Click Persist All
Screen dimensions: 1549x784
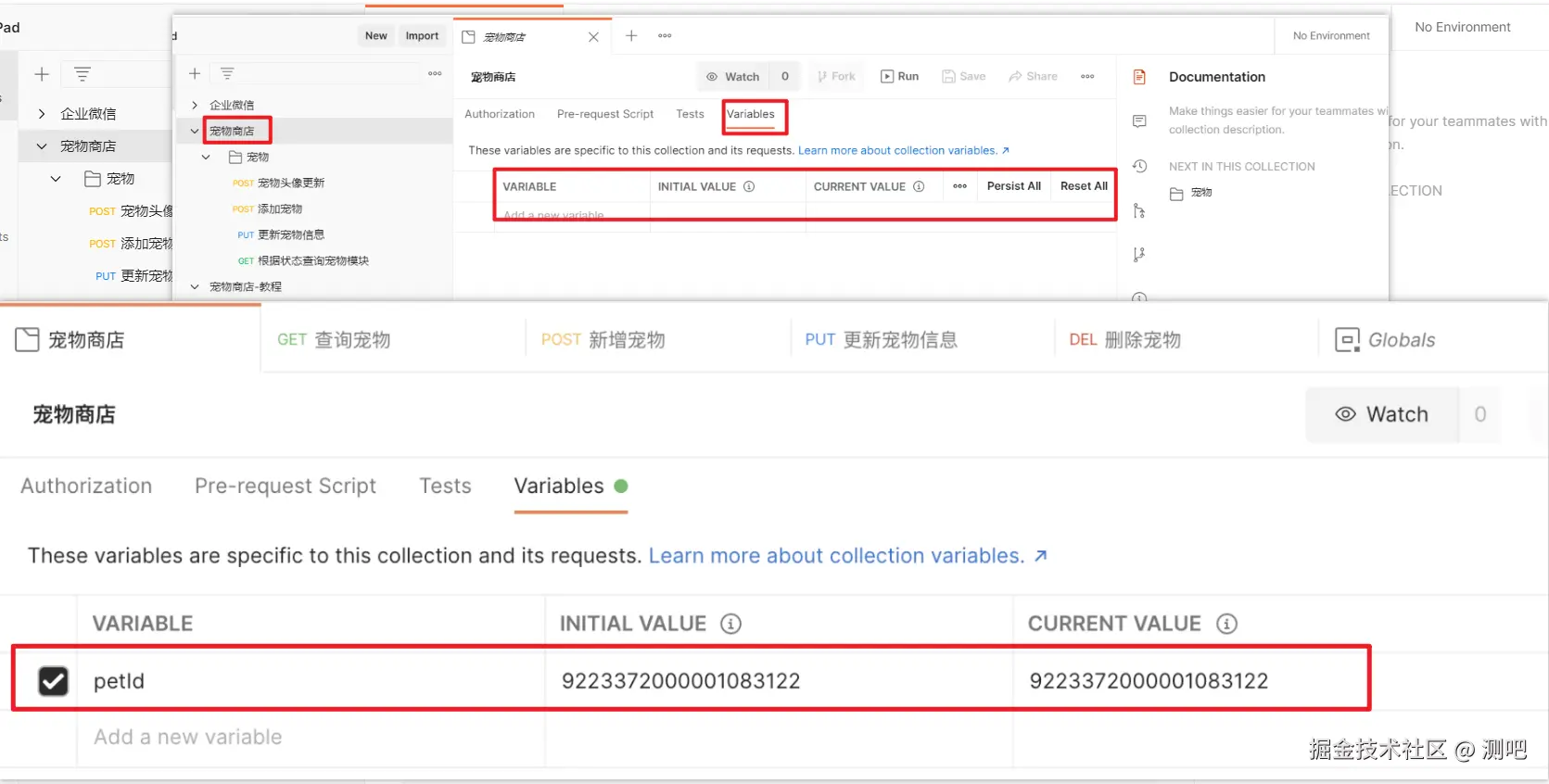(x=1014, y=186)
